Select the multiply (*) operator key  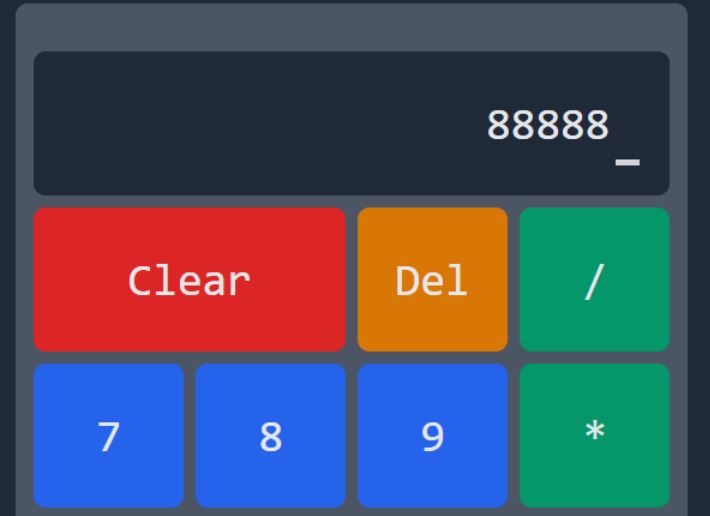(x=595, y=435)
